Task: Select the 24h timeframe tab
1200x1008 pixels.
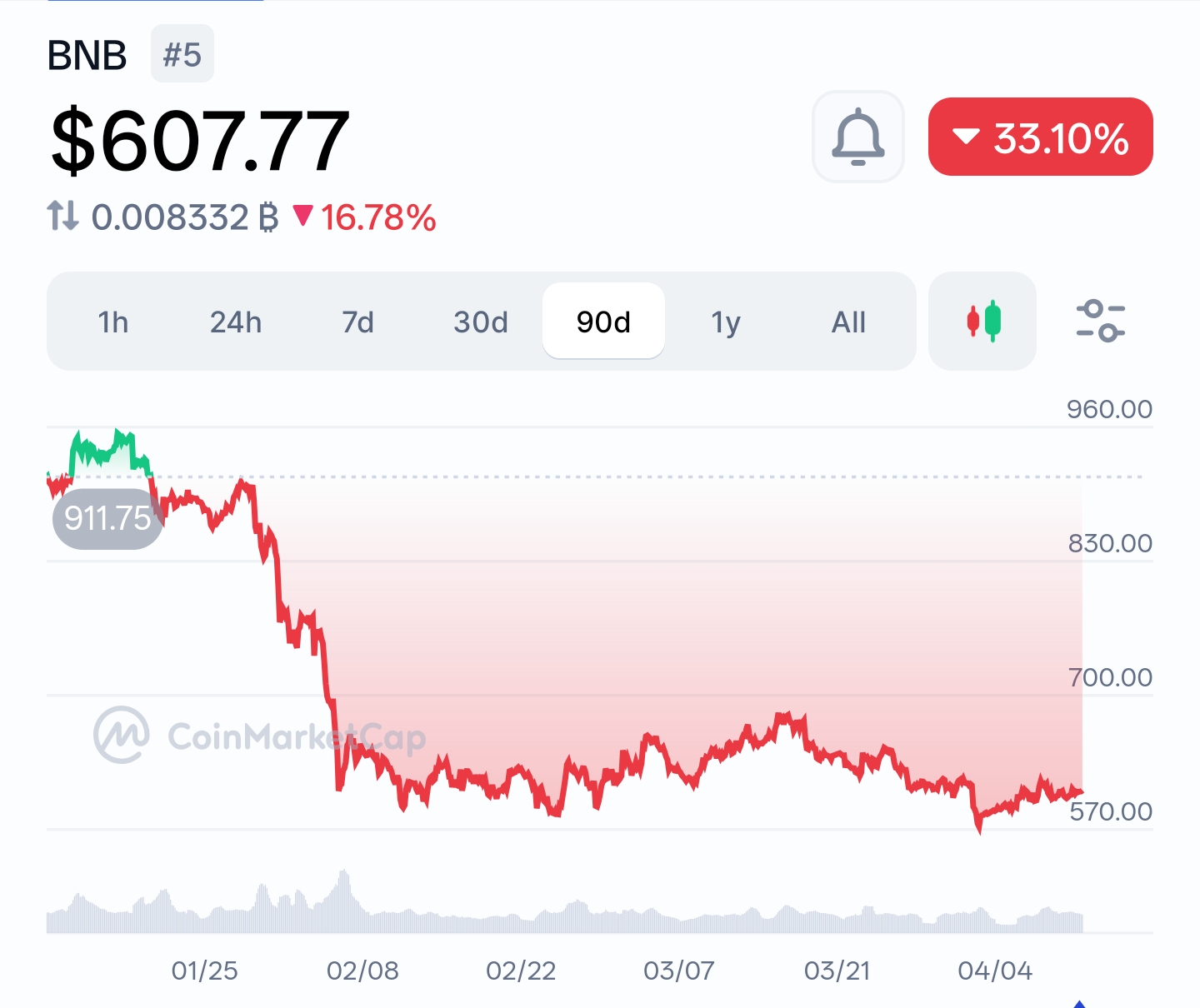Action: (x=236, y=322)
